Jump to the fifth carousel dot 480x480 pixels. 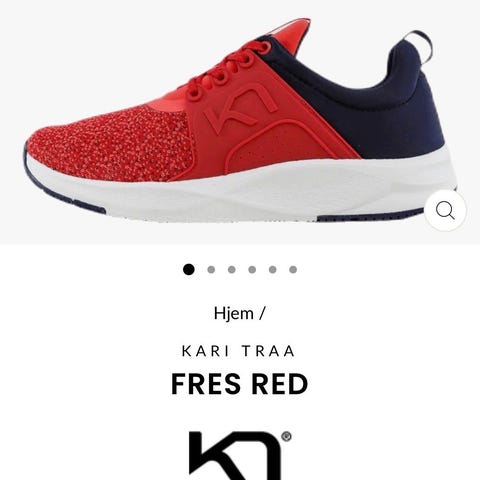[273, 269]
